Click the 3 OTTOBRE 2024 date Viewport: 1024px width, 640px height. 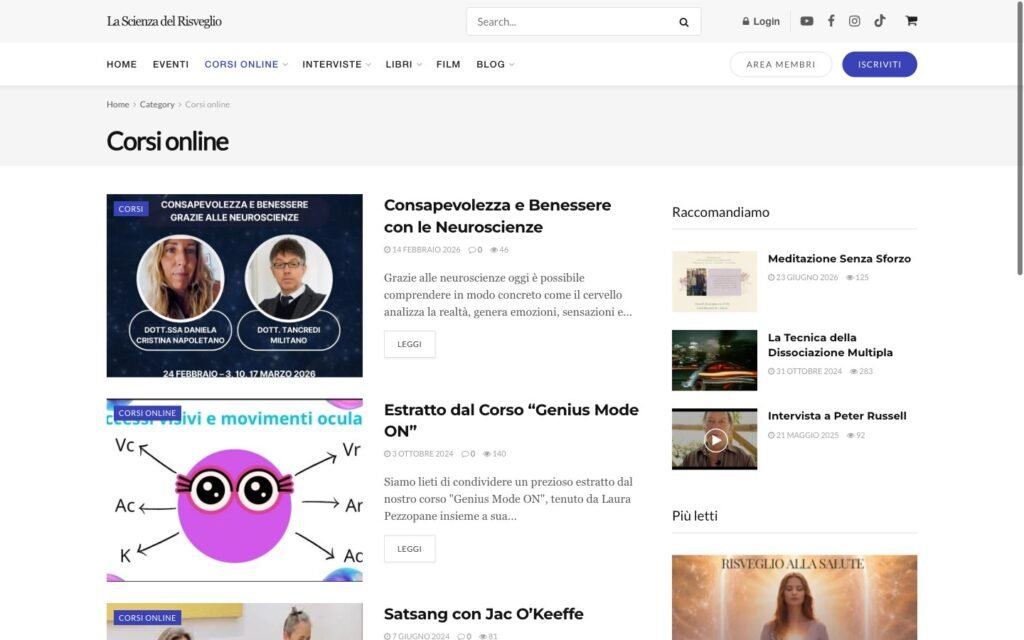coord(422,453)
